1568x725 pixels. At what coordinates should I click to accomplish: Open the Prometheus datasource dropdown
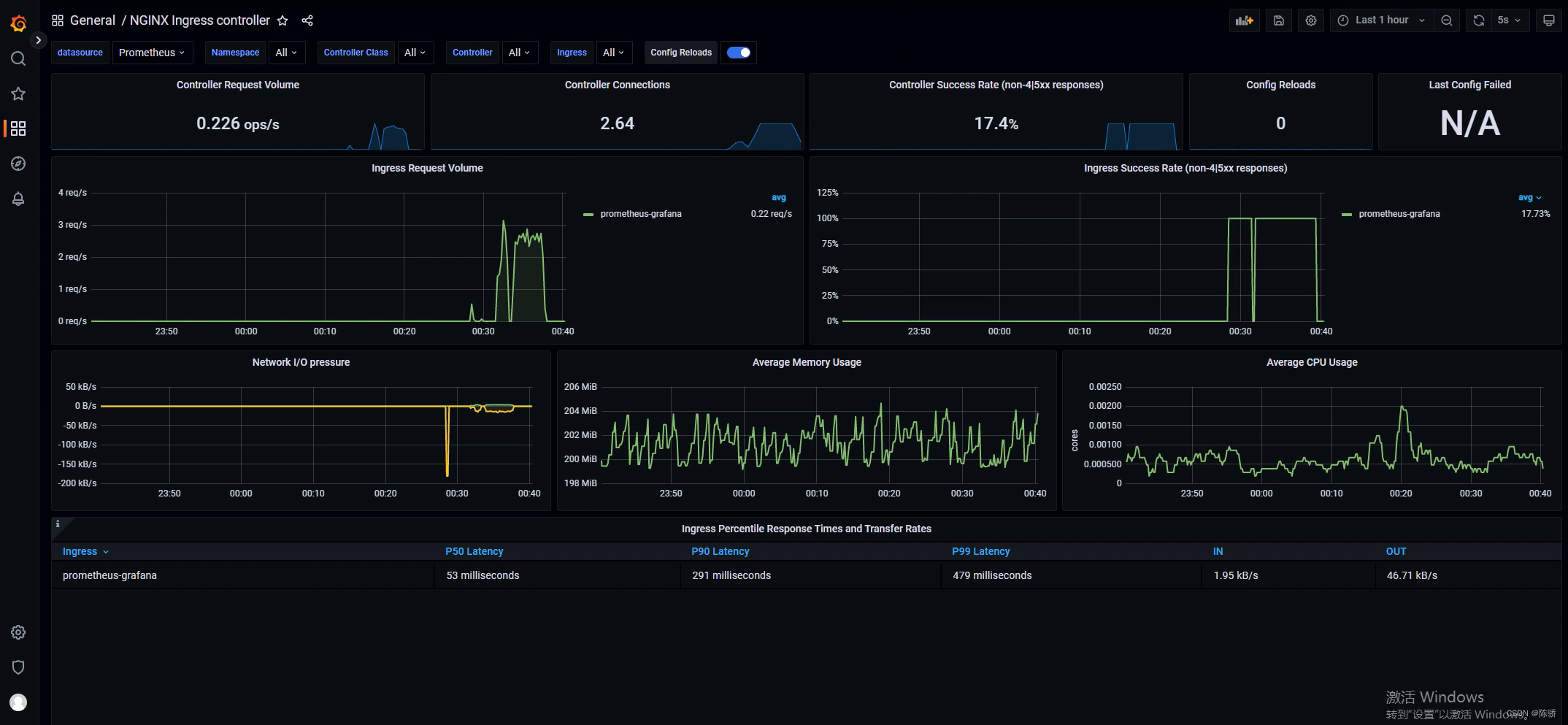(x=152, y=53)
